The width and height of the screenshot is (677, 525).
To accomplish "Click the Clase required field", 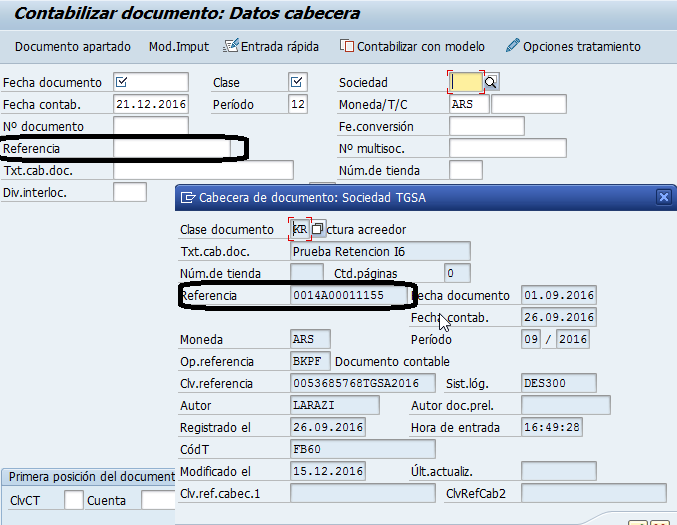I will click(x=297, y=82).
